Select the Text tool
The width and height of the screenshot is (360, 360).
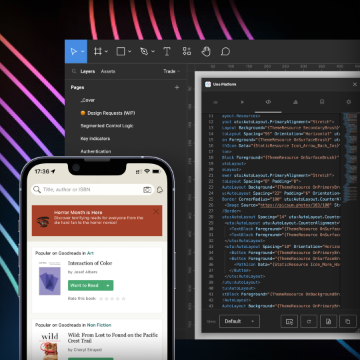(x=167, y=52)
